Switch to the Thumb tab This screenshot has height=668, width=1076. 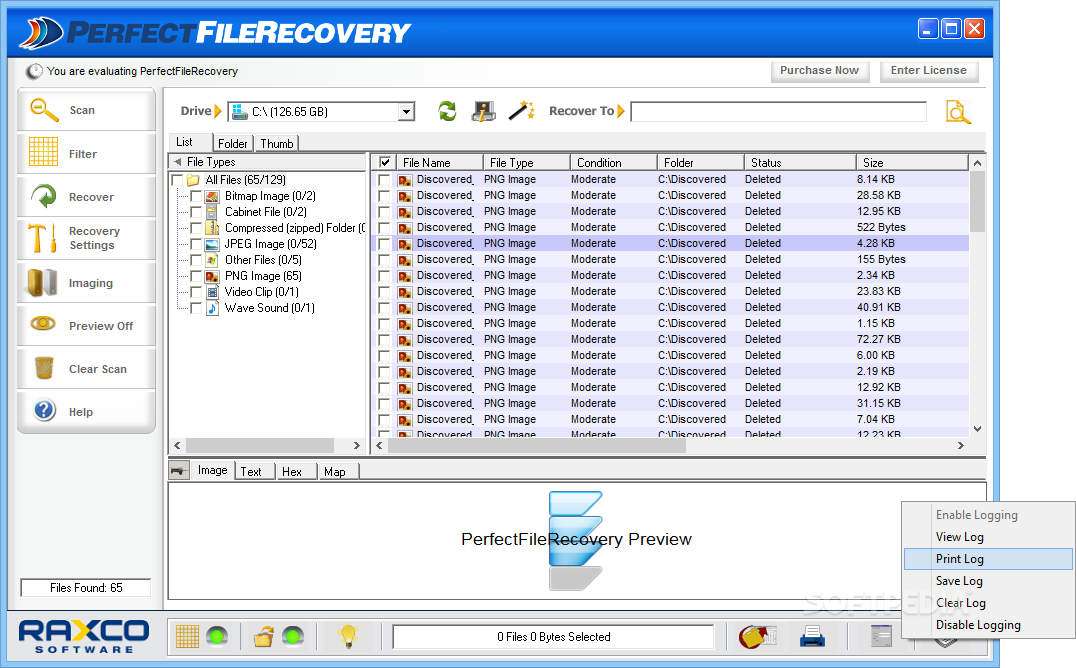[277, 143]
